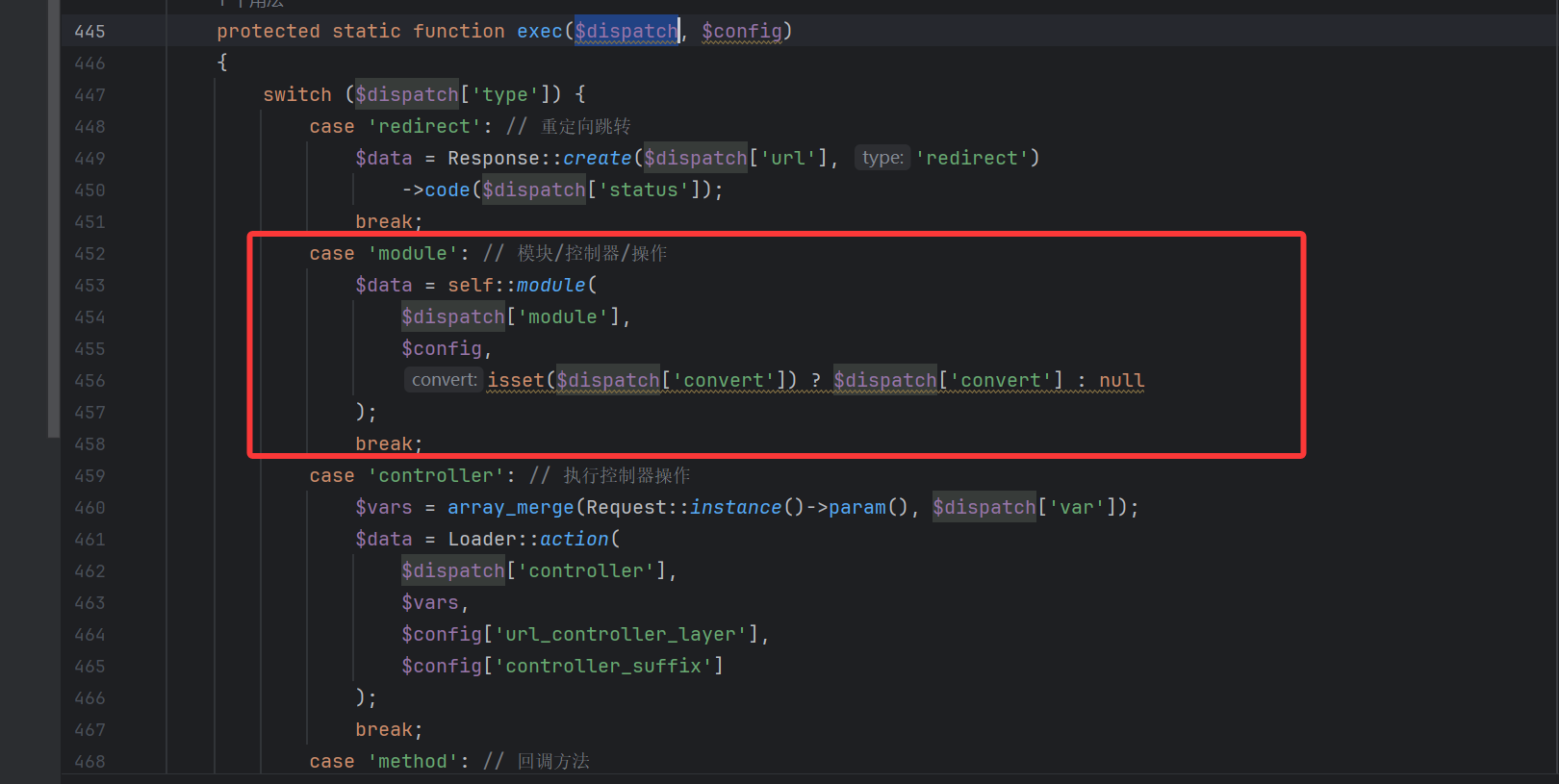The image size is (1559, 784).
Task: Click the instance method after Request::
Action: (x=735, y=508)
